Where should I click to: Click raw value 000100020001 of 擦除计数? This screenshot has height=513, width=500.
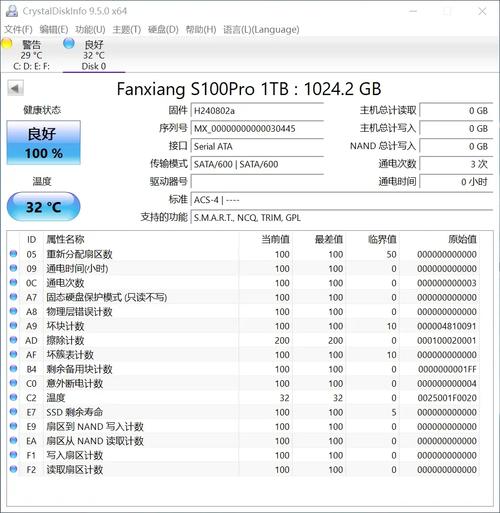447,340
